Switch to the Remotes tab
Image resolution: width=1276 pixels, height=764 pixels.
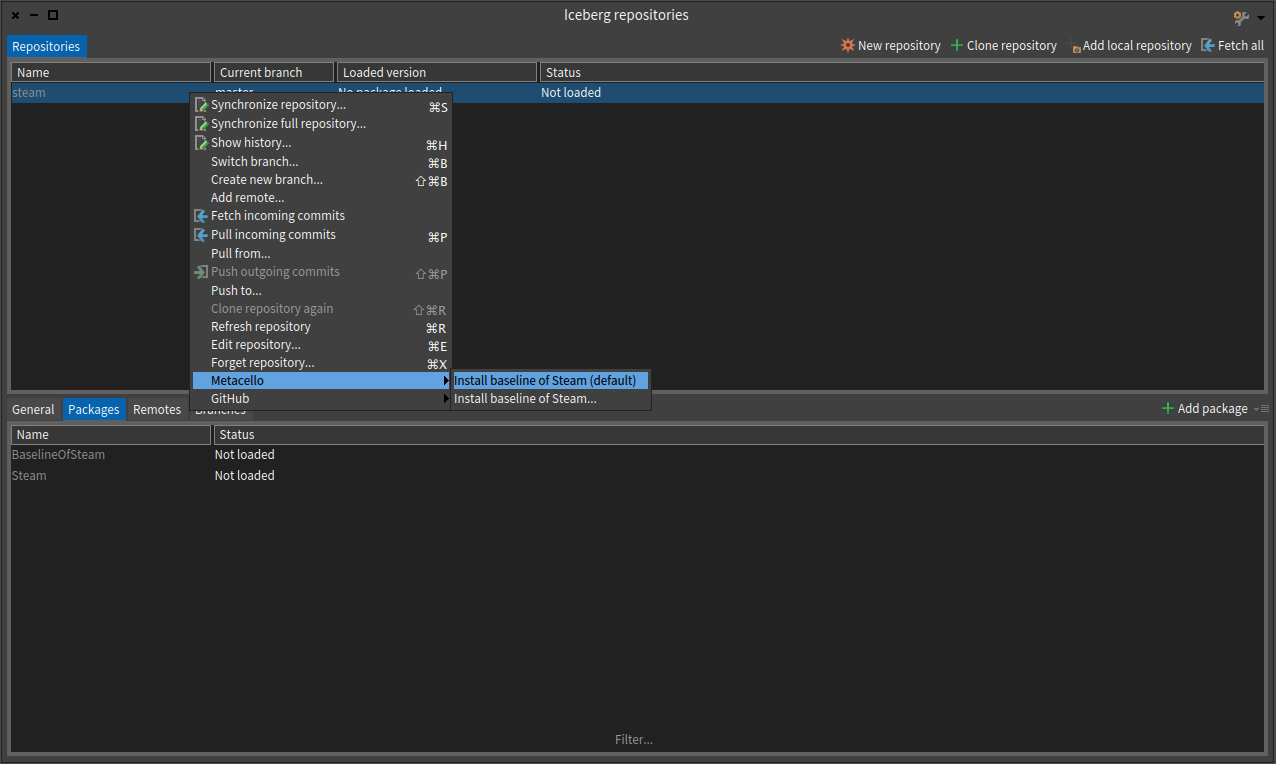click(157, 410)
